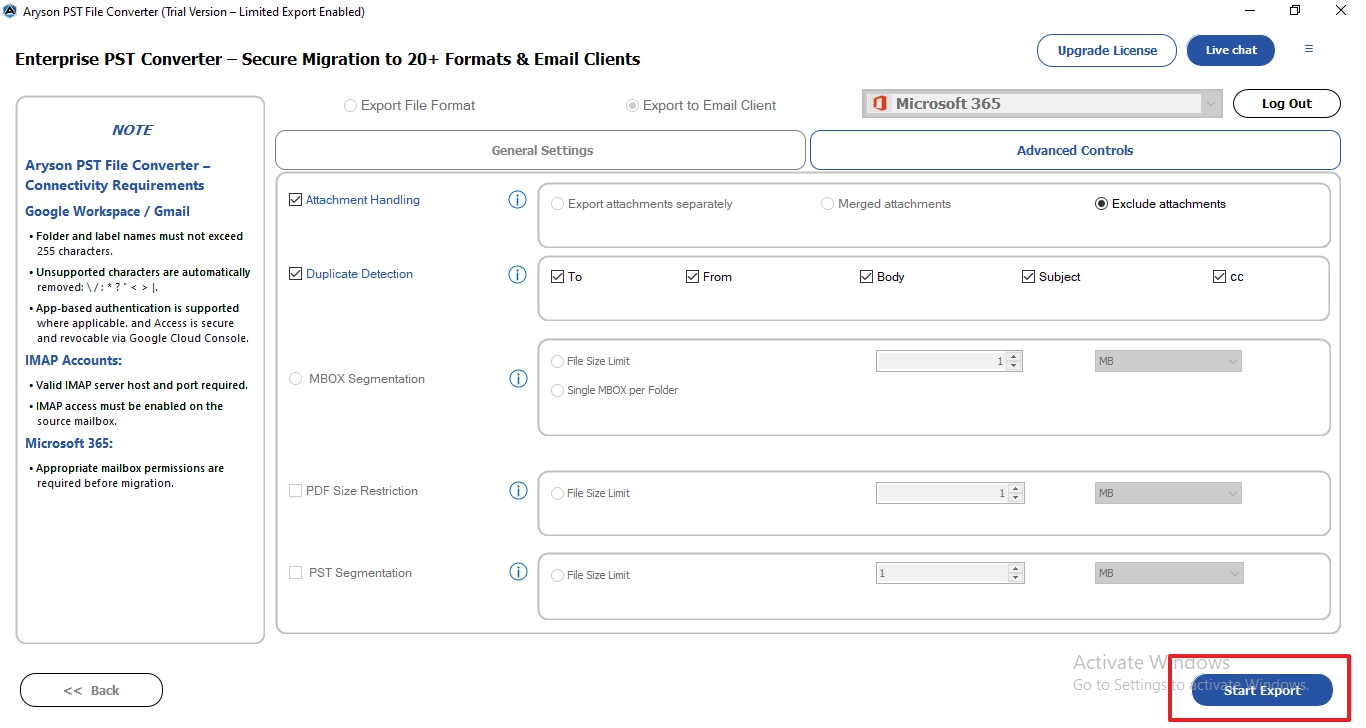Increase MBOX file size limit spinner
This screenshot has width=1366, height=728.
(x=1014, y=356)
